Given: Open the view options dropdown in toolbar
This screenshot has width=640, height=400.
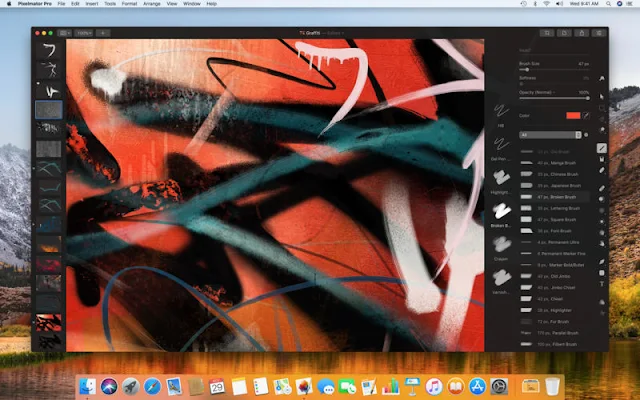Looking at the screenshot, I should tap(64, 33).
